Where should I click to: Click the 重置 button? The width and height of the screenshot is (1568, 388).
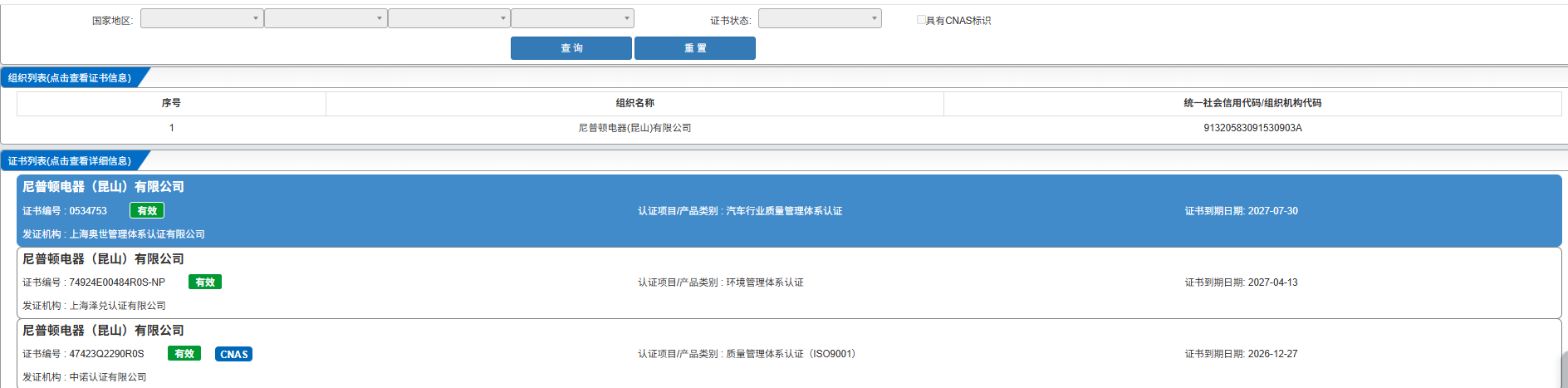[695, 48]
